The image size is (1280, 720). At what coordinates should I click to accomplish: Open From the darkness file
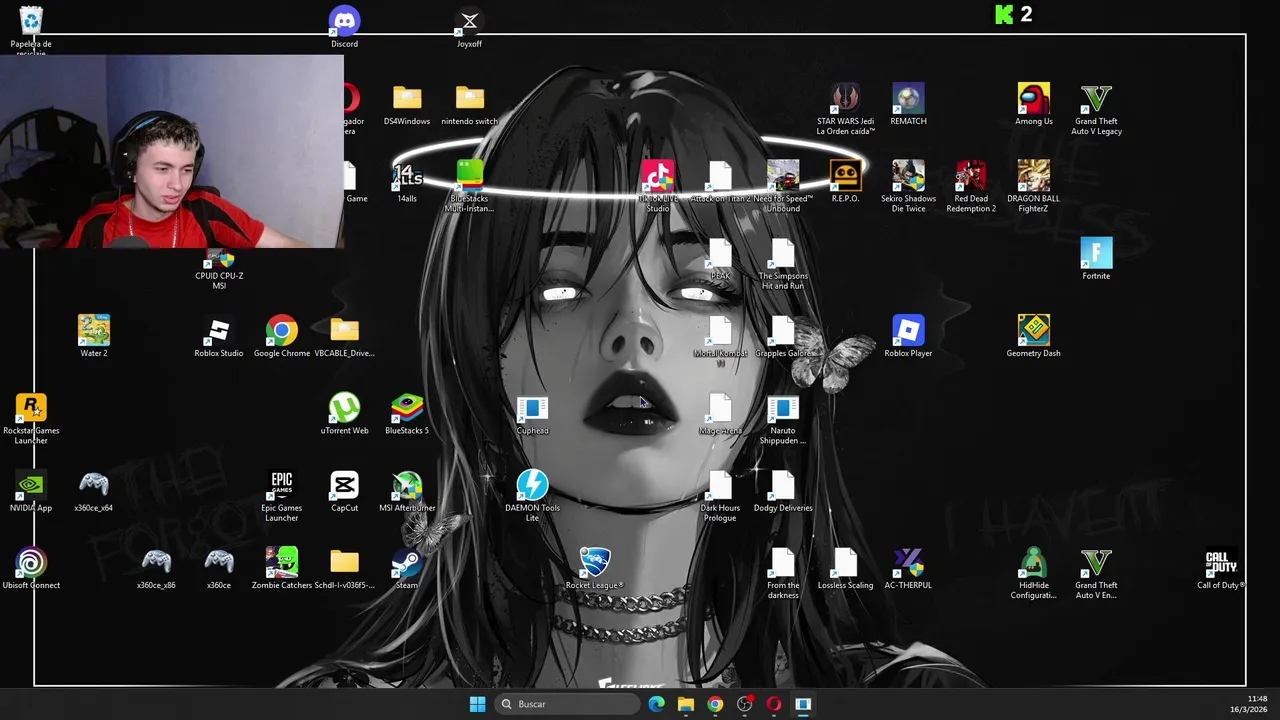pos(783,572)
